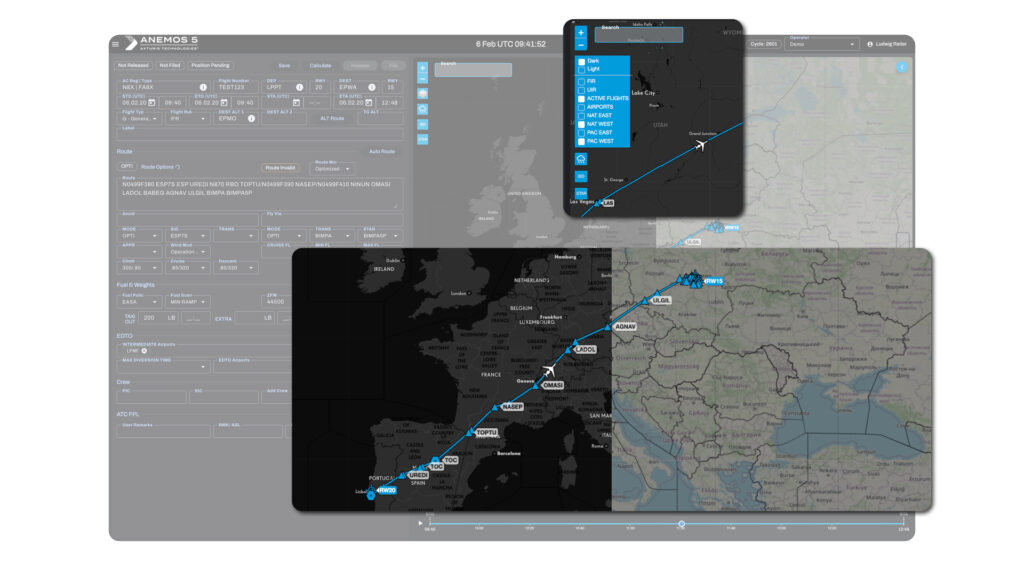Zoom in with the popup map plus button
1024x576 pixels.
point(582,32)
